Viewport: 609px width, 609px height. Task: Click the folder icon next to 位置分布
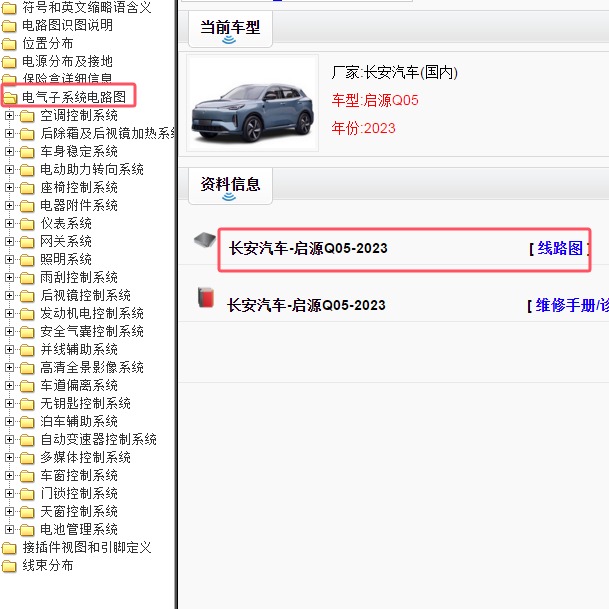pyautogui.click(x=10, y=44)
